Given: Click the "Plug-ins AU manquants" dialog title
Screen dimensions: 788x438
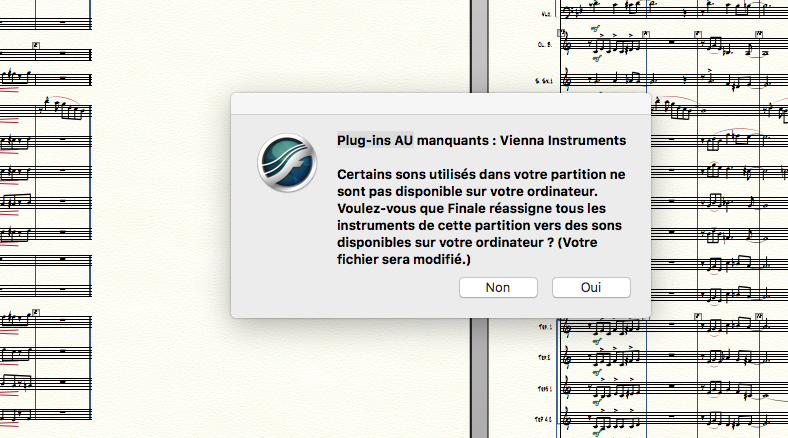Looking at the screenshot, I should click(481, 140).
